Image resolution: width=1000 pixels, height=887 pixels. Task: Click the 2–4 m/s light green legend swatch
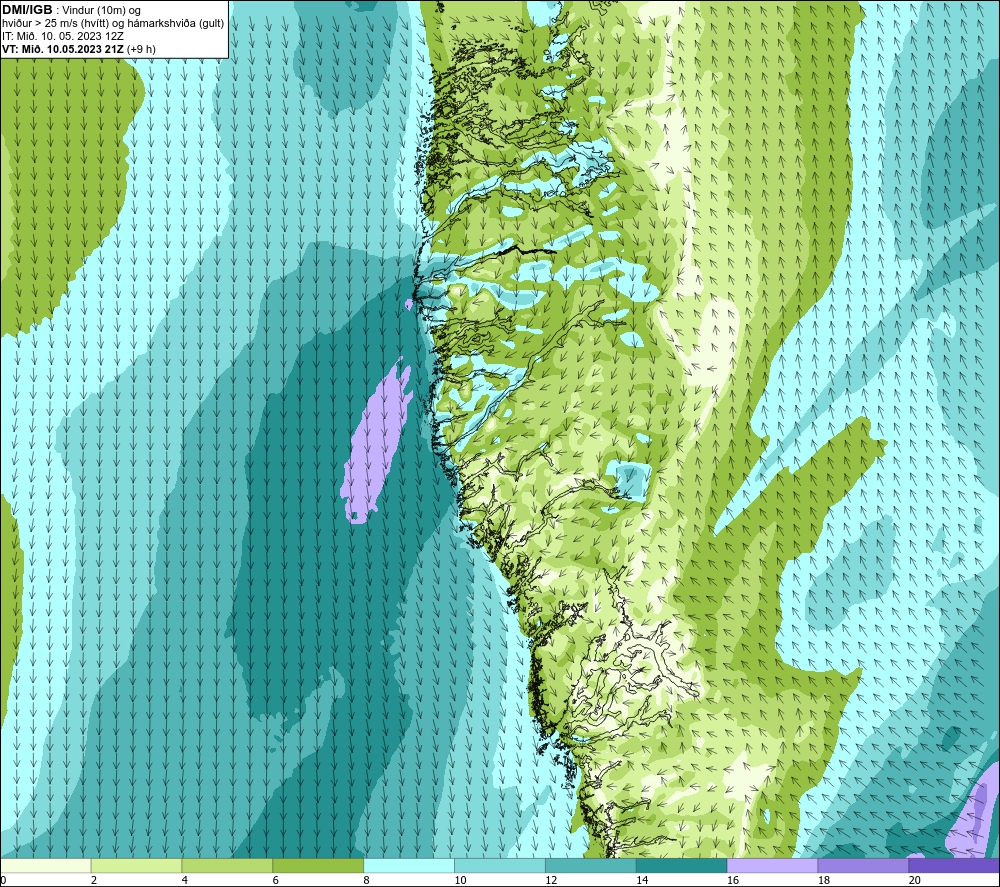(x=136, y=865)
